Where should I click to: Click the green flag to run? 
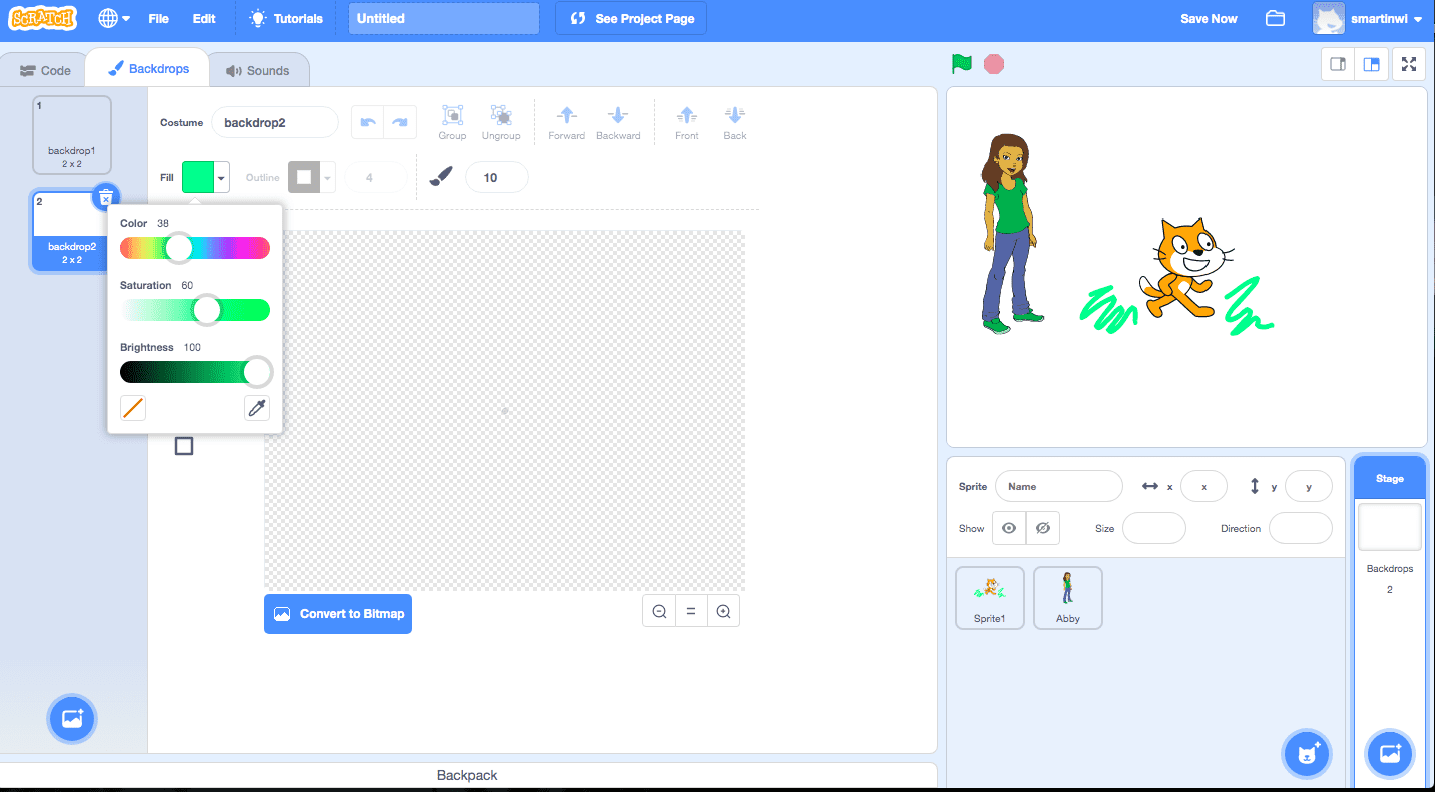[x=962, y=64]
